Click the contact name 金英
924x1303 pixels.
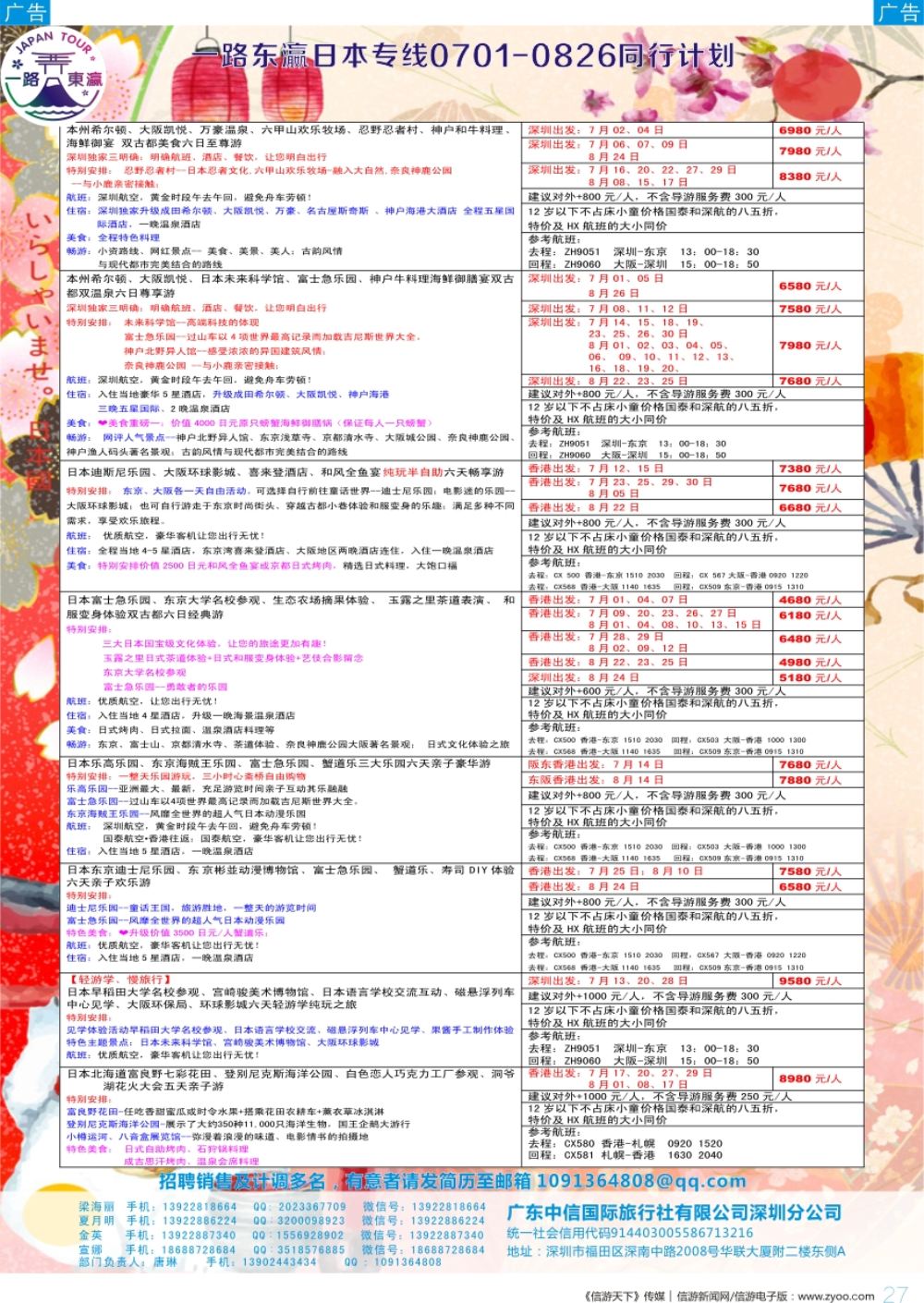[x=91, y=1236]
